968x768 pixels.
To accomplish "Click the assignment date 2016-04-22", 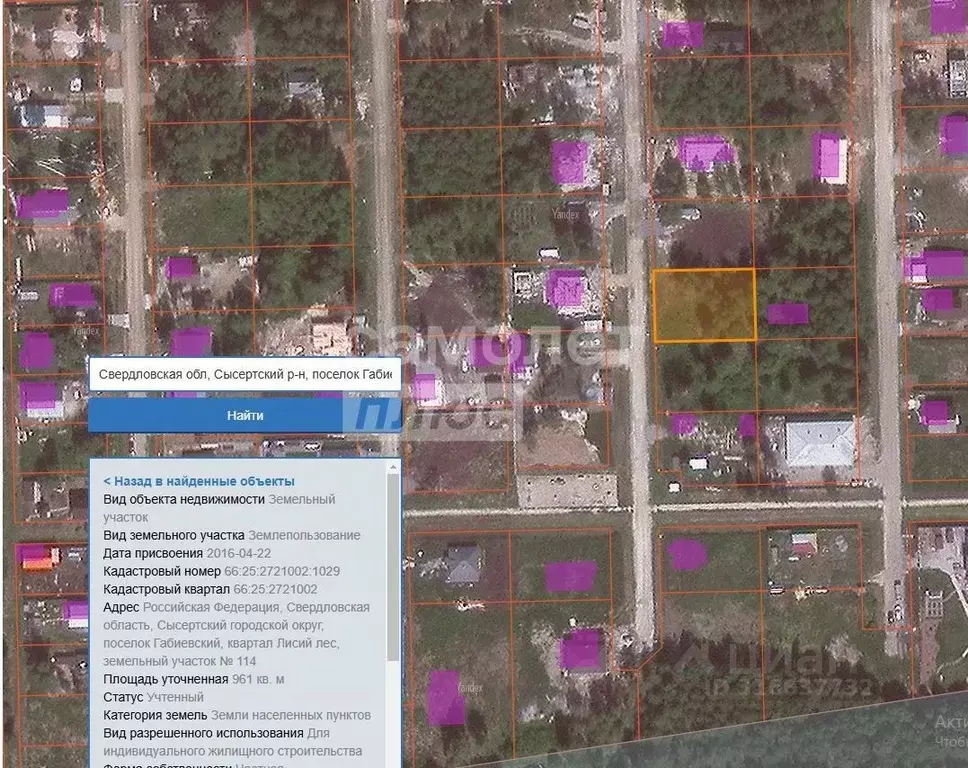I will [238, 553].
